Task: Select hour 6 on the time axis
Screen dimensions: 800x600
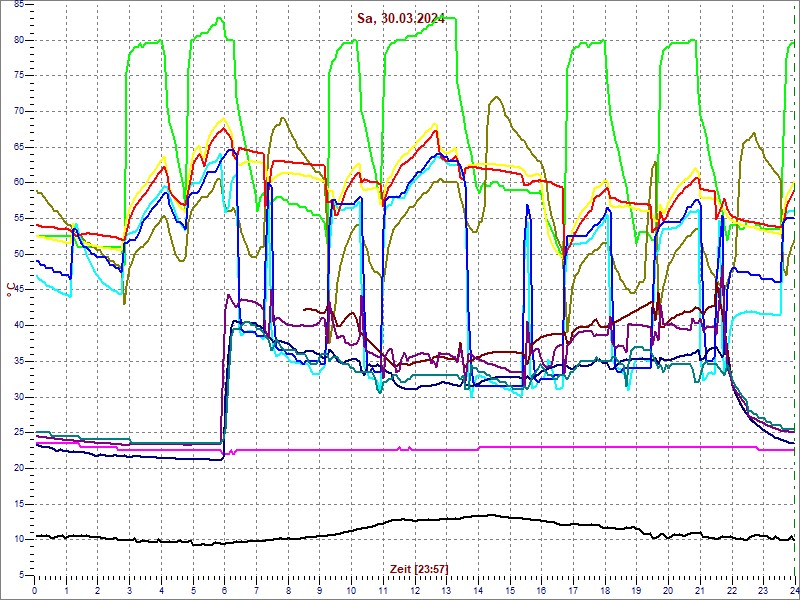Action: (x=224, y=589)
